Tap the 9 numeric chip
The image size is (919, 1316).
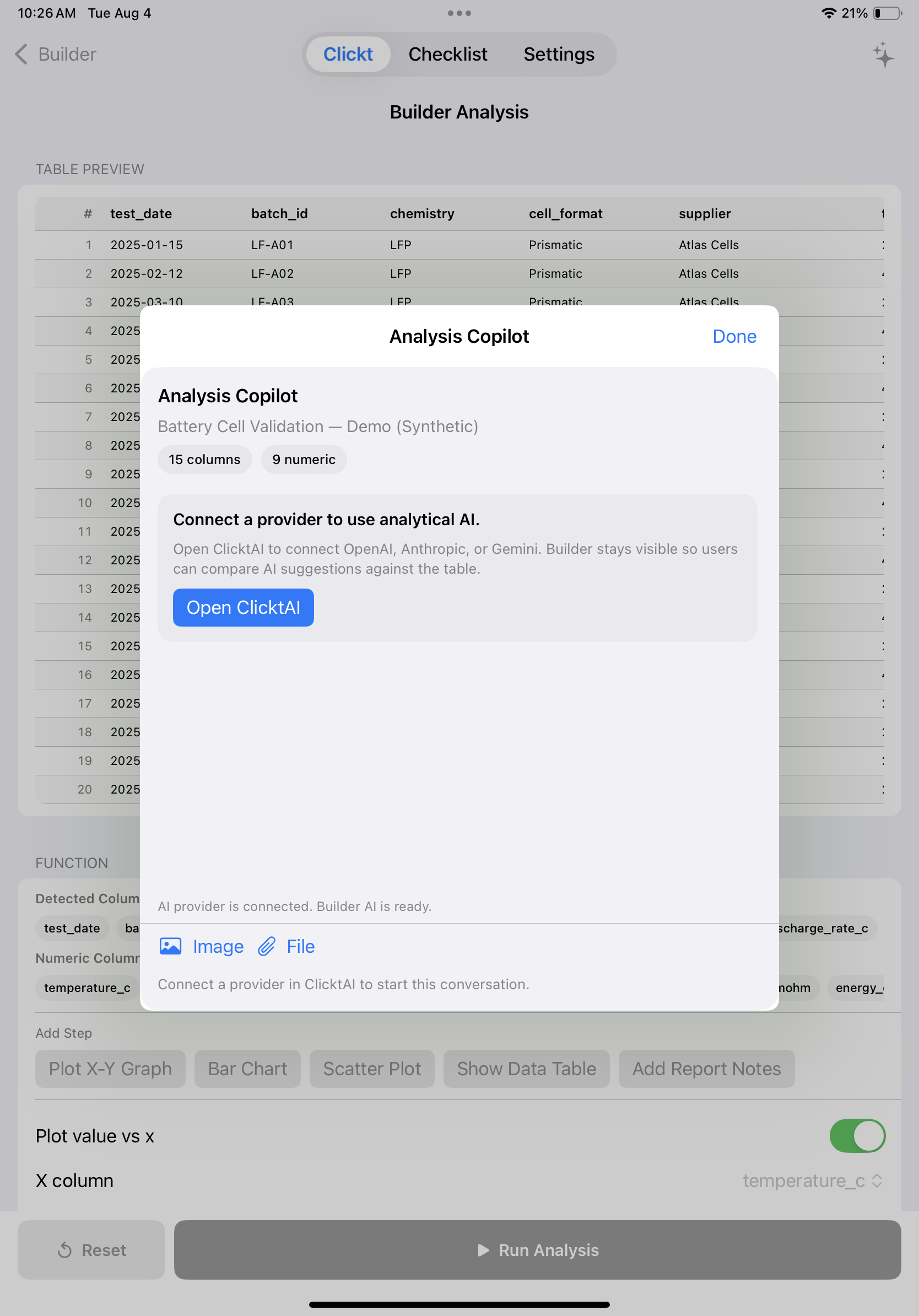[304, 460]
